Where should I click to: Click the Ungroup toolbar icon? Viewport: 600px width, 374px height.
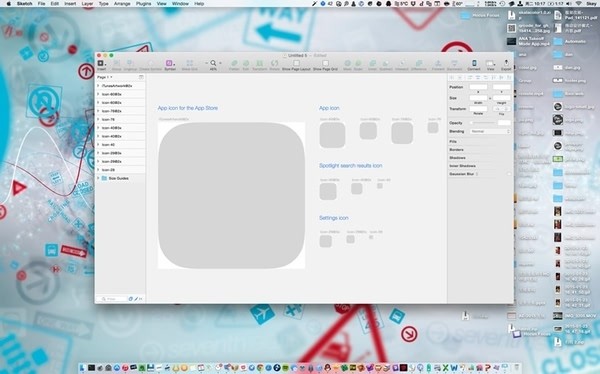point(130,64)
